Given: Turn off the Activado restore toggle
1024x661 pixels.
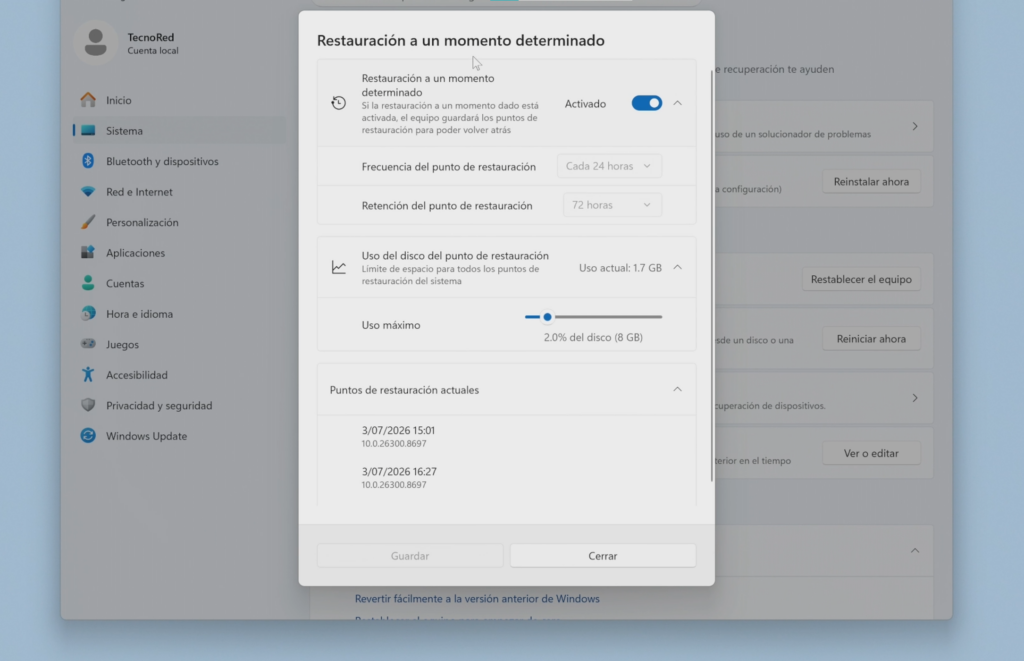Looking at the screenshot, I should tap(647, 103).
